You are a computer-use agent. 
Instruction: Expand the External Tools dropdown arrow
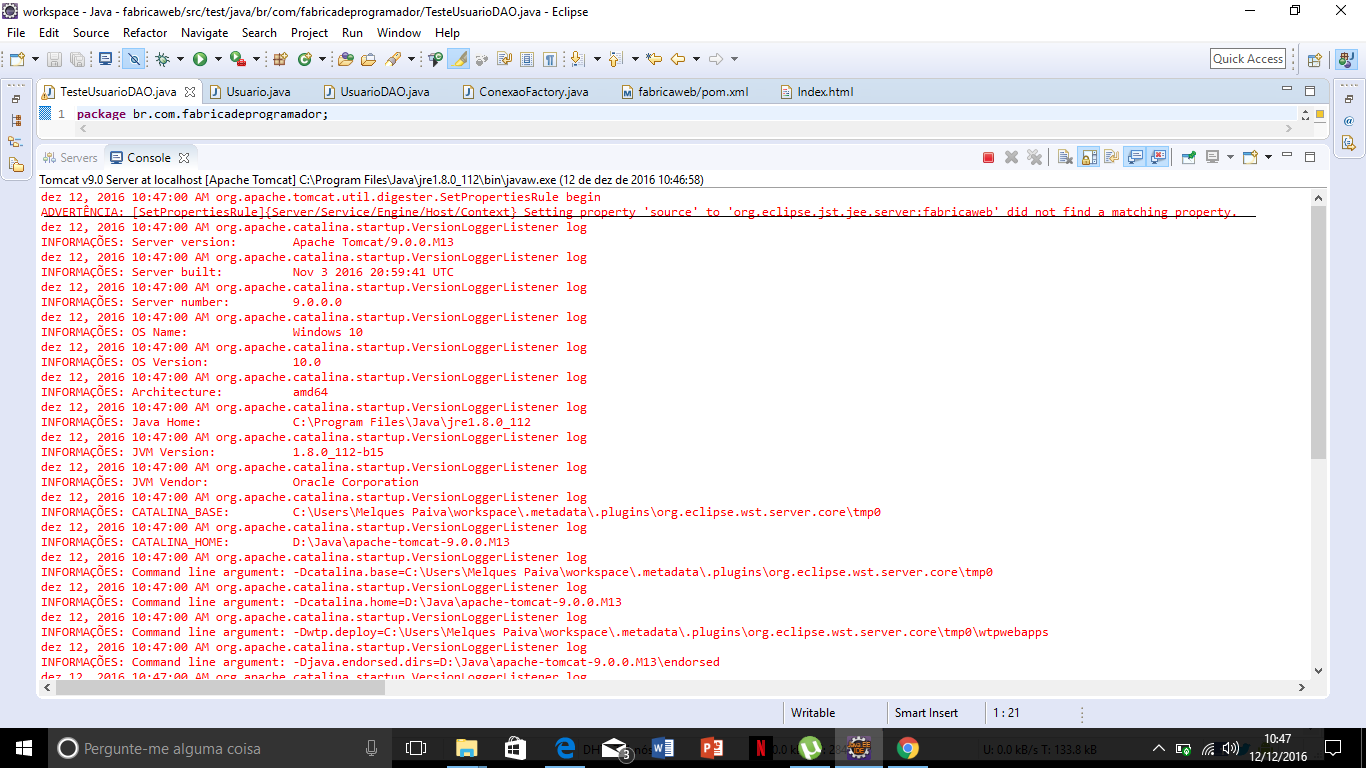click(256, 59)
